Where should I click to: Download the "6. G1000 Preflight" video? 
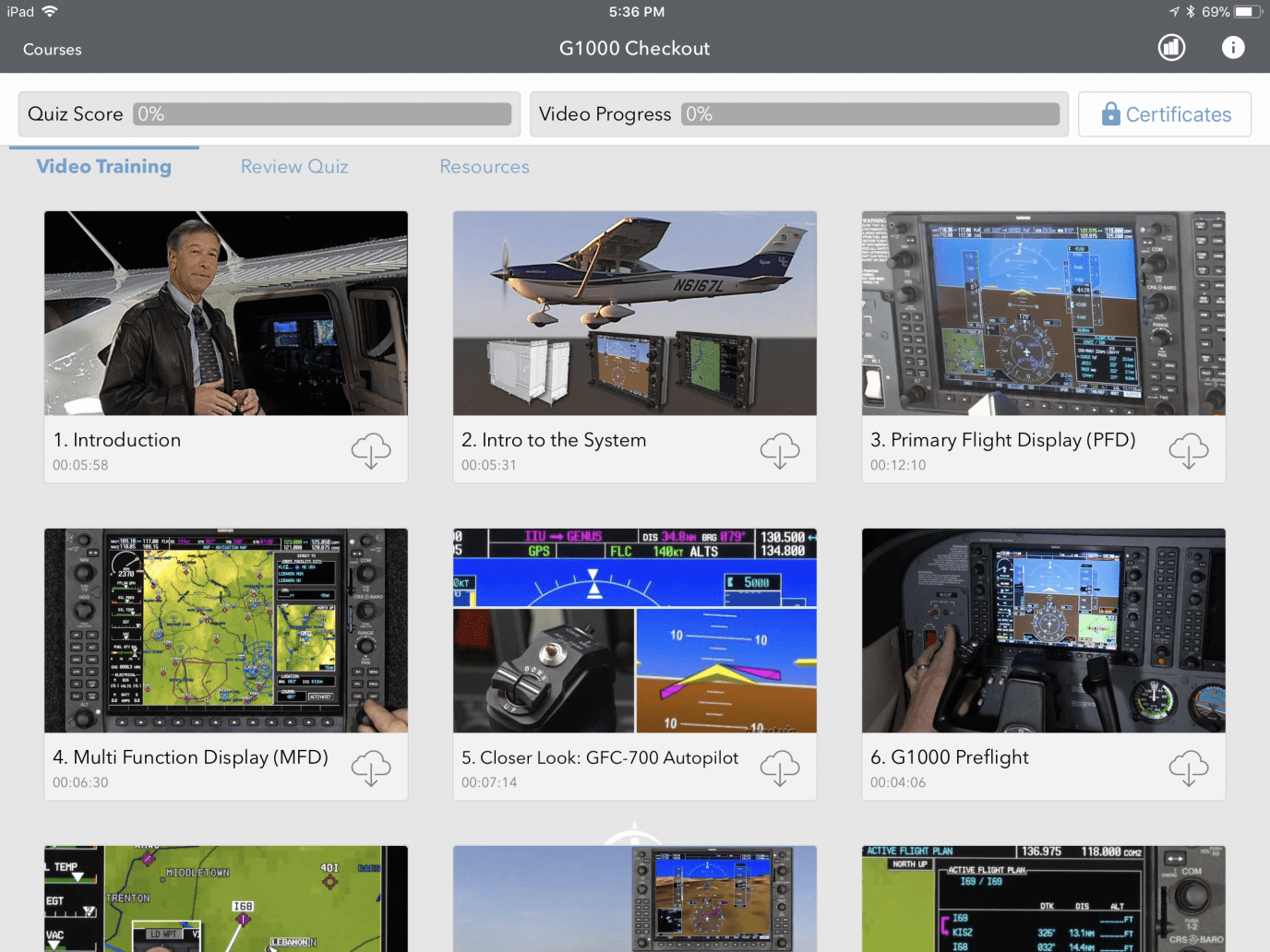(x=1189, y=768)
